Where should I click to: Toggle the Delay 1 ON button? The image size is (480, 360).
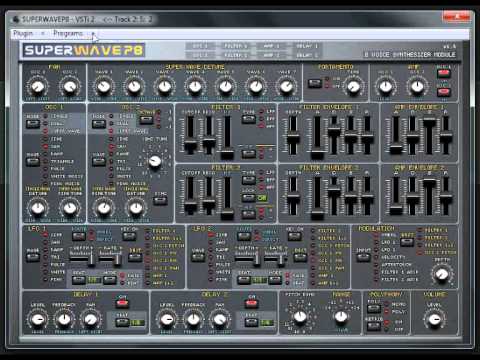122,303
